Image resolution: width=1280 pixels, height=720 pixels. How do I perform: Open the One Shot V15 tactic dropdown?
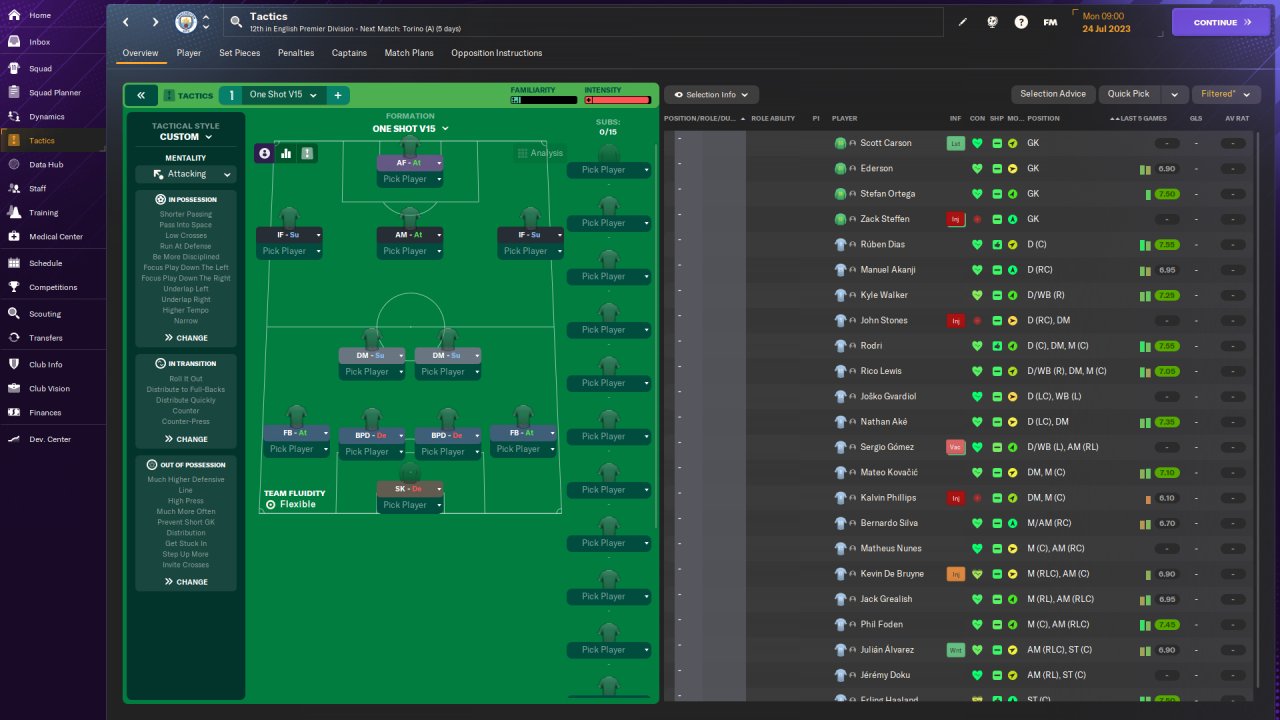point(284,95)
